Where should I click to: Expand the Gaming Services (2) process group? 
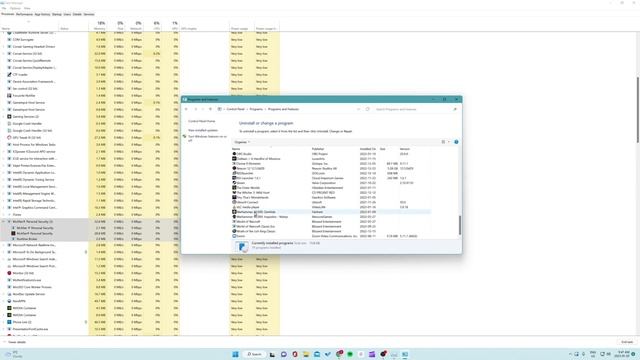tap(4, 117)
